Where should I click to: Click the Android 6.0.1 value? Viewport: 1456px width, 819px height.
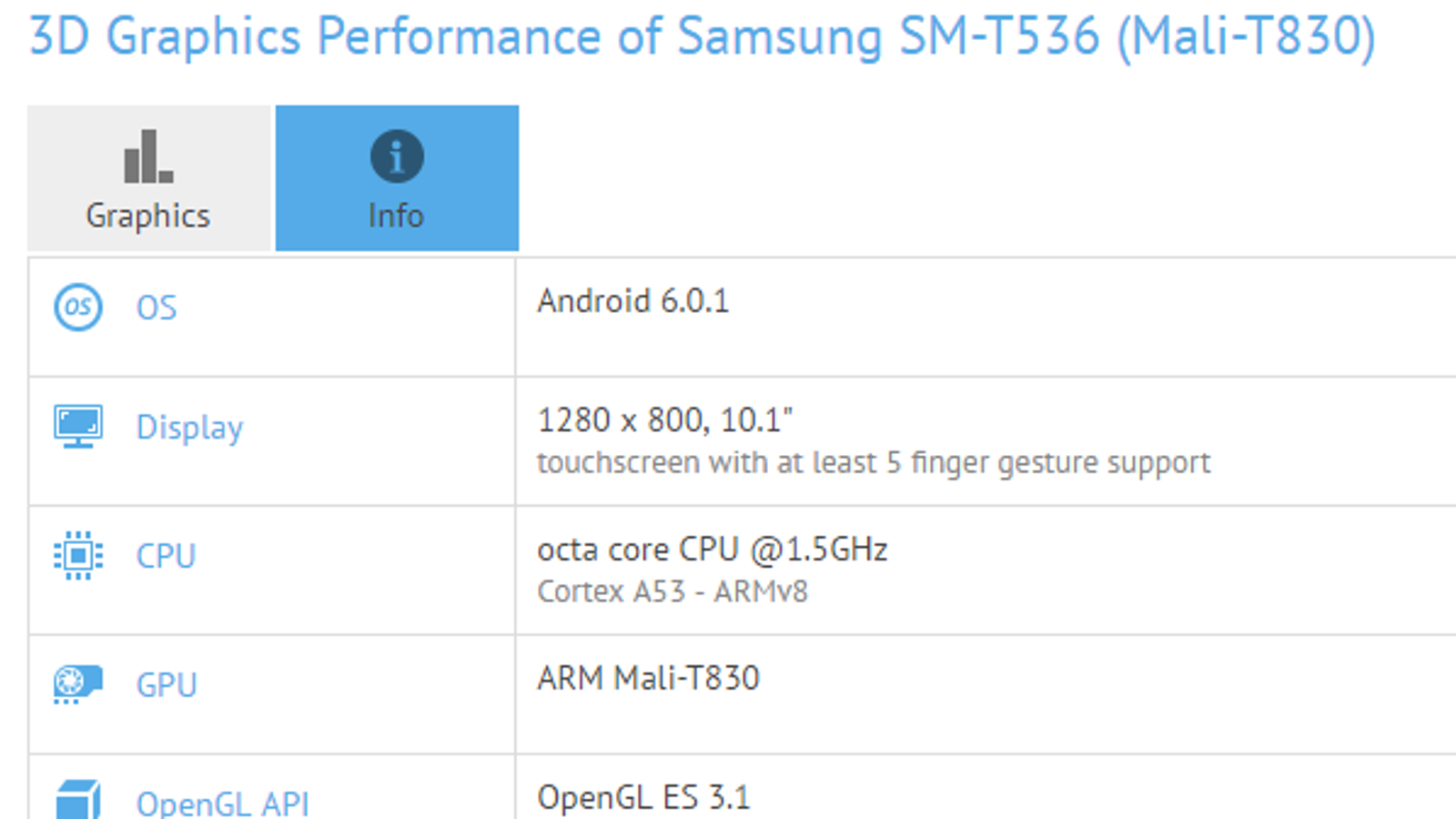pyautogui.click(x=633, y=301)
